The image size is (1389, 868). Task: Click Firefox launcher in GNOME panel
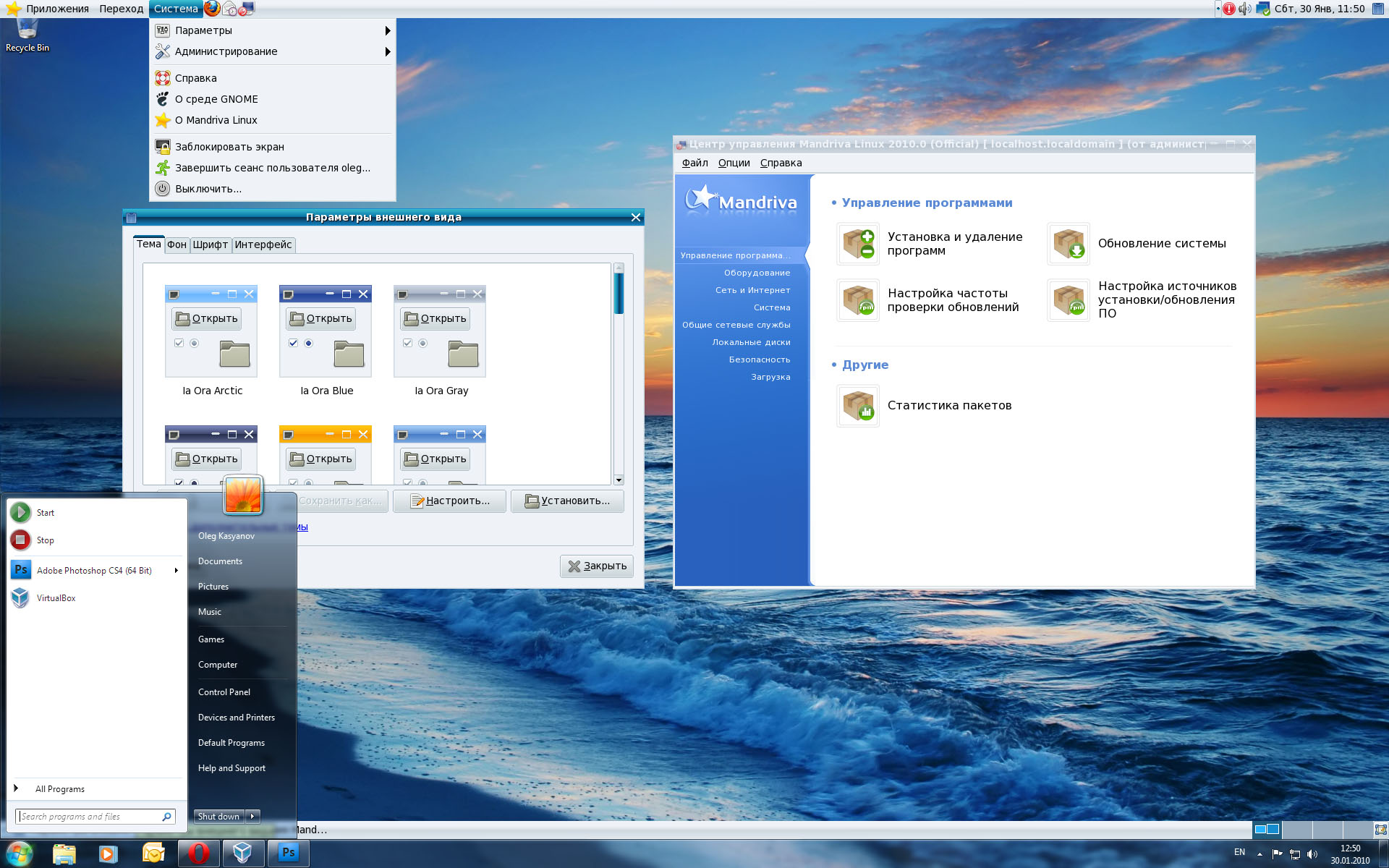pos(212,9)
